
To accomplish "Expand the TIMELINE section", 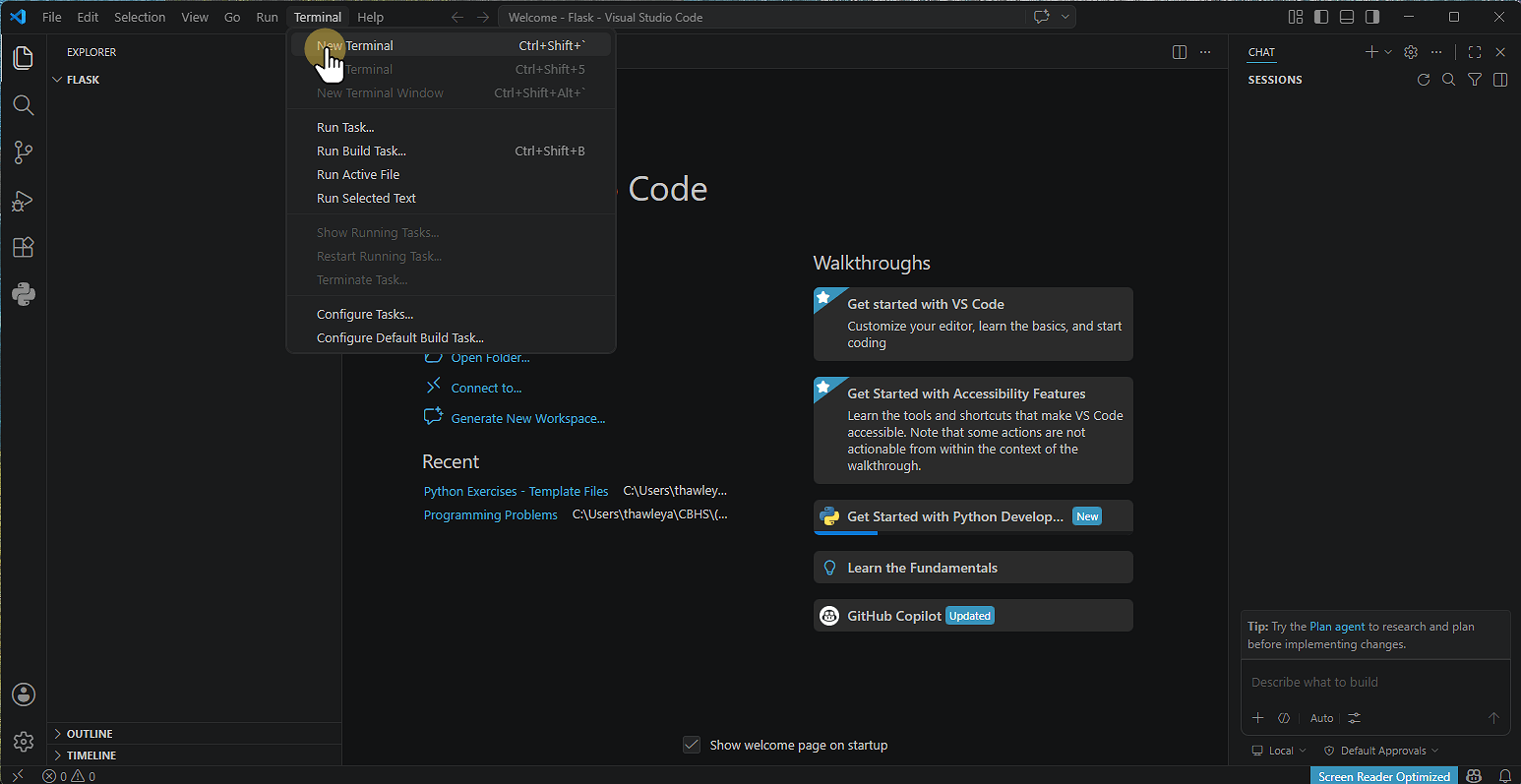I will [x=195, y=755].
